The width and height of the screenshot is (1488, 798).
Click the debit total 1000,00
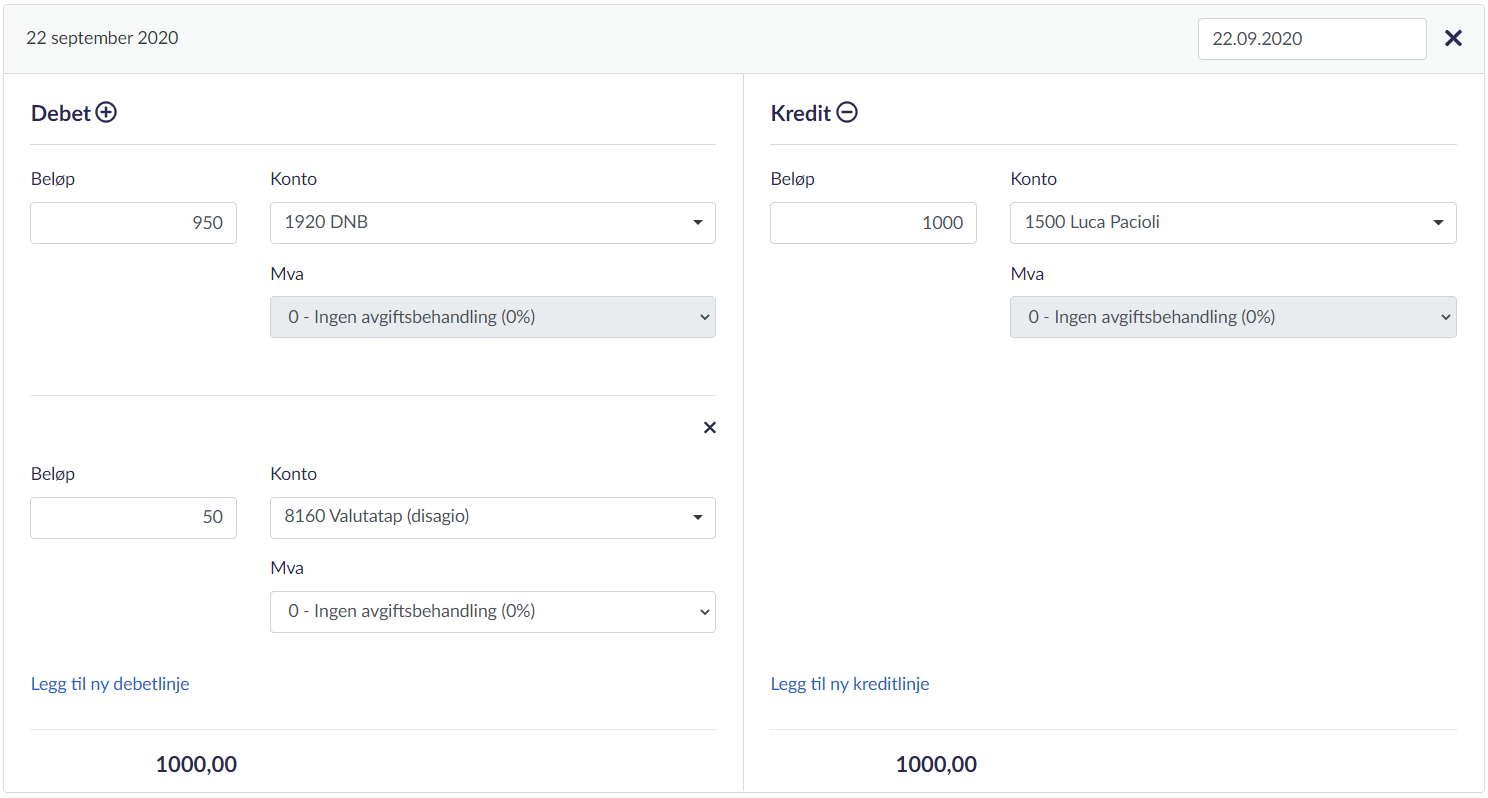click(196, 765)
